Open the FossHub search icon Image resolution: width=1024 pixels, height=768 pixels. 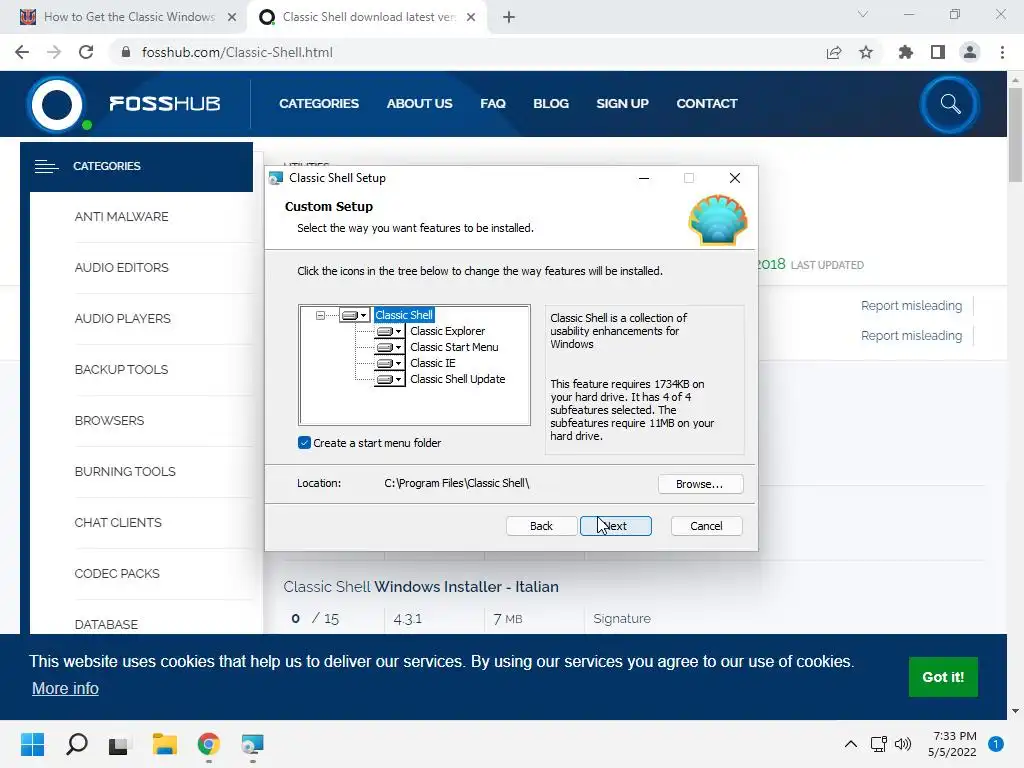(950, 104)
